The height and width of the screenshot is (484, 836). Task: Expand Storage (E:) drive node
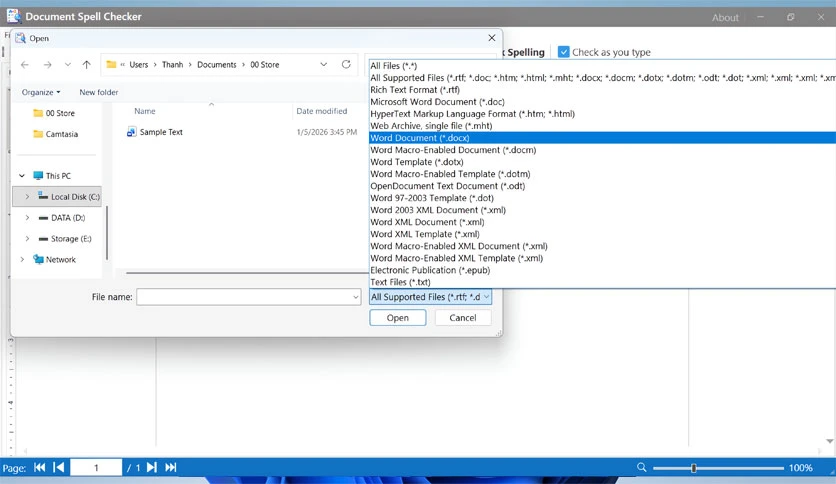pyautogui.click(x=27, y=238)
